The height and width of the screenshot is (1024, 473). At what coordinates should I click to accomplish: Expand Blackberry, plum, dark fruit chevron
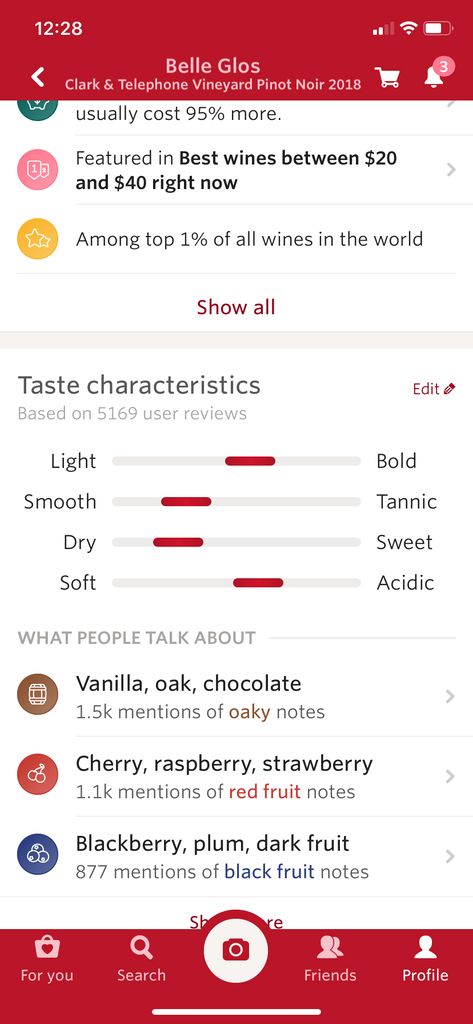(x=449, y=857)
